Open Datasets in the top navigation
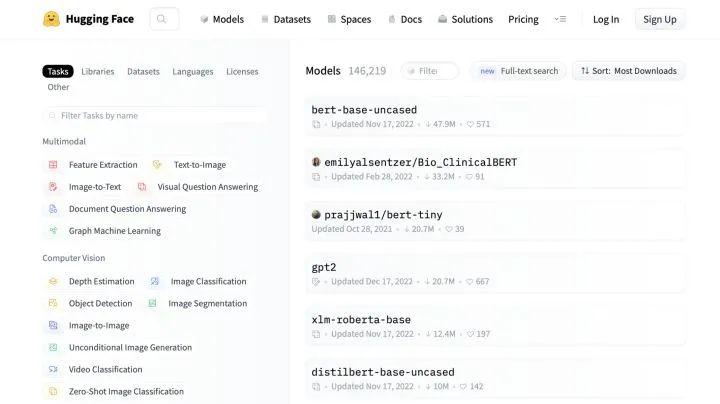720x404 pixels. tap(285, 19)
